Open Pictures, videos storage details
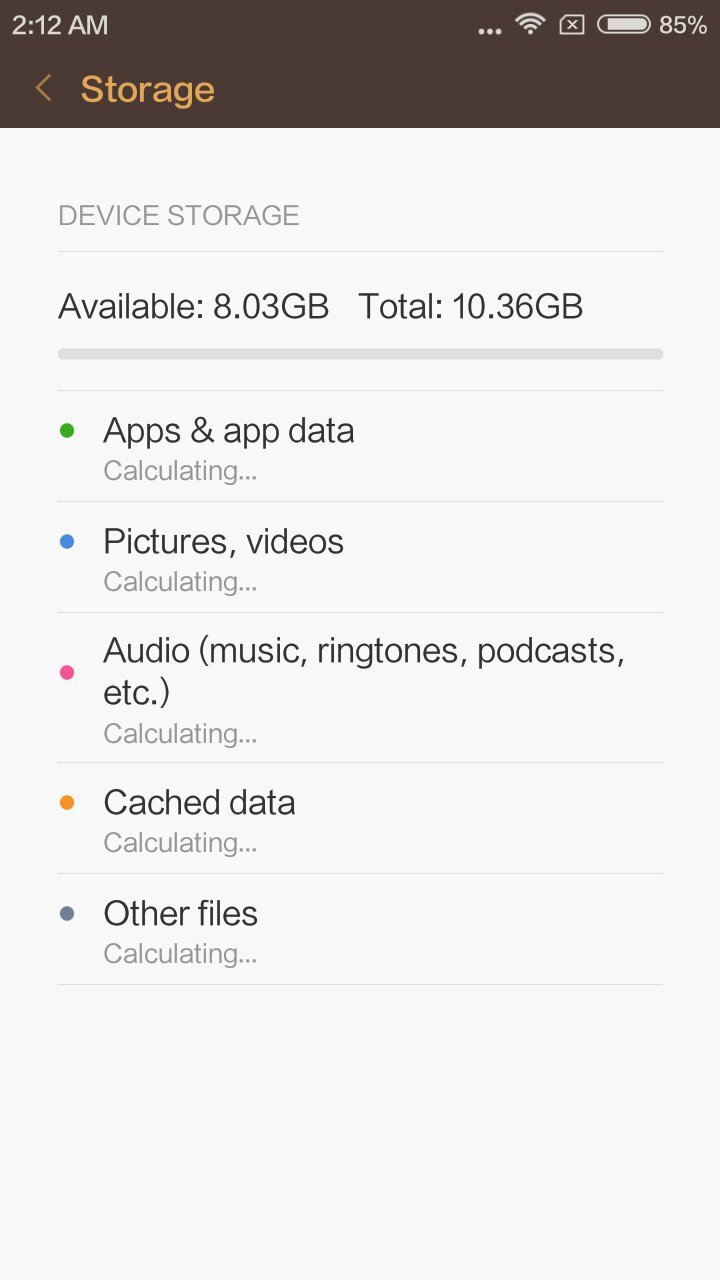 click(x=360, y=557)
